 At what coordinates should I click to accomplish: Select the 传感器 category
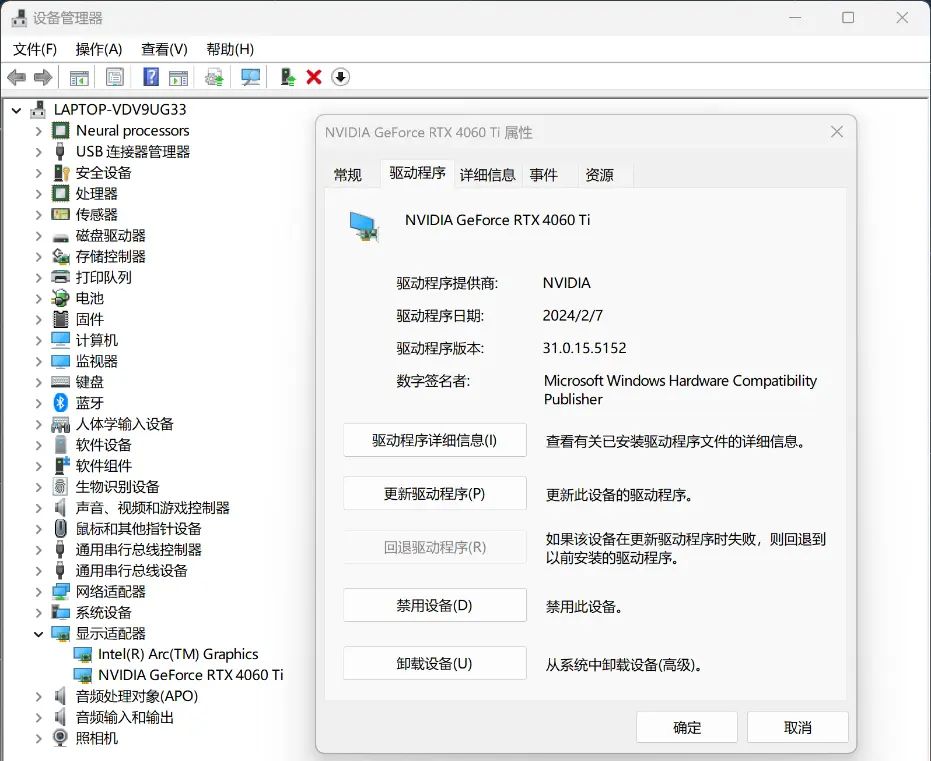(96, 214)
